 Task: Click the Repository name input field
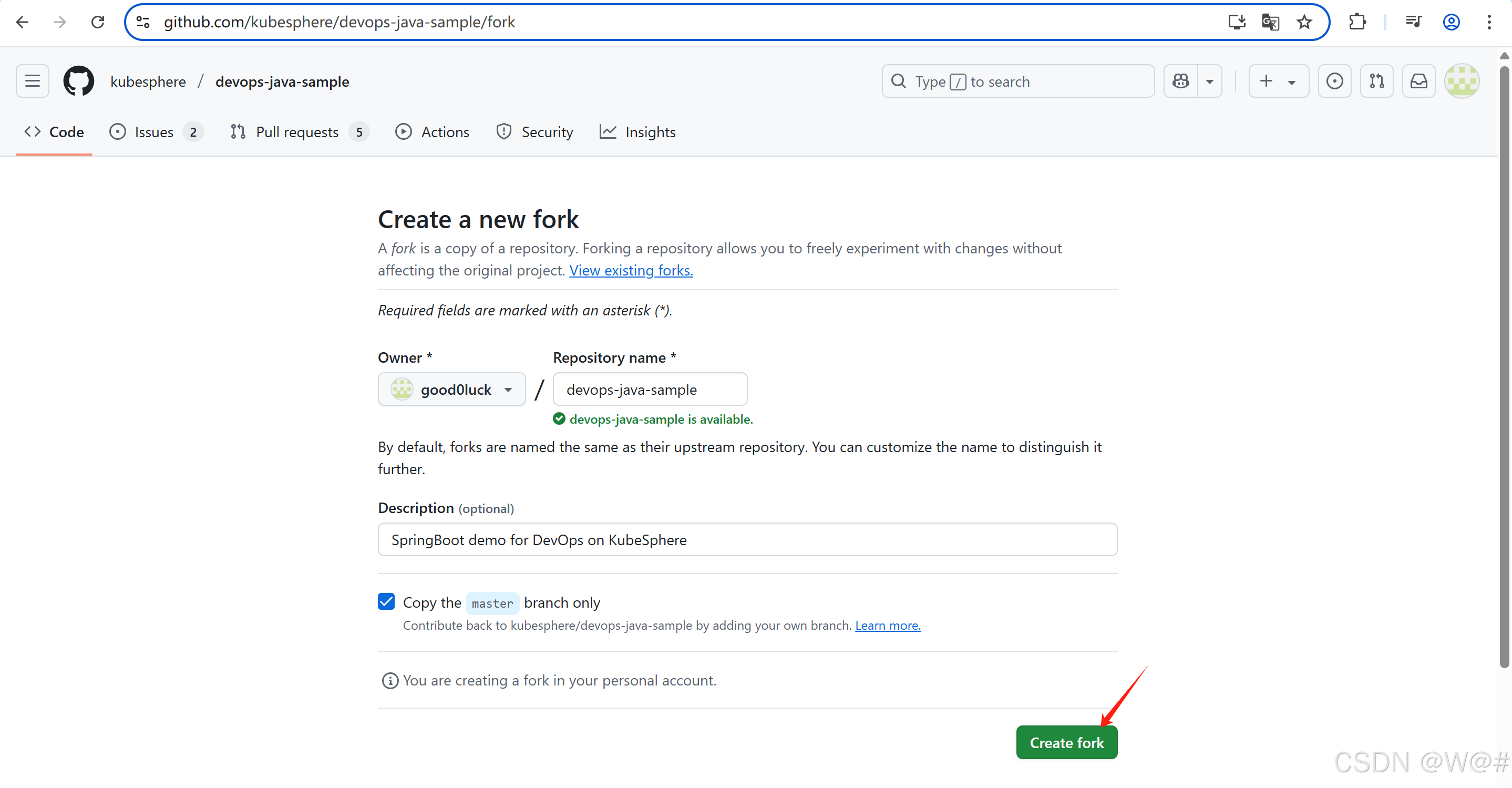(x=650, y=390)
